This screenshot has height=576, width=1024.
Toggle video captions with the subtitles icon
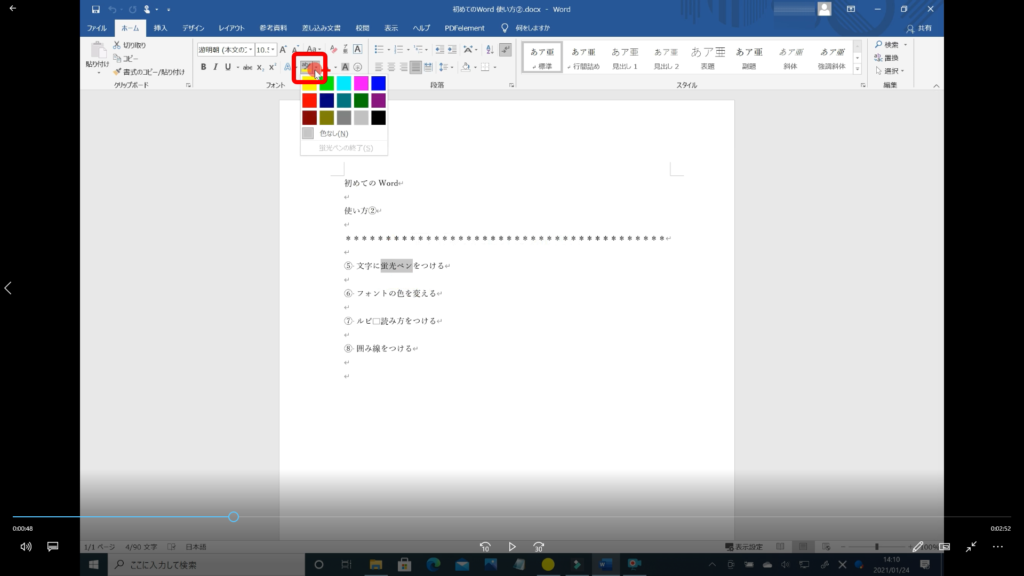click(x=53, y=547)
